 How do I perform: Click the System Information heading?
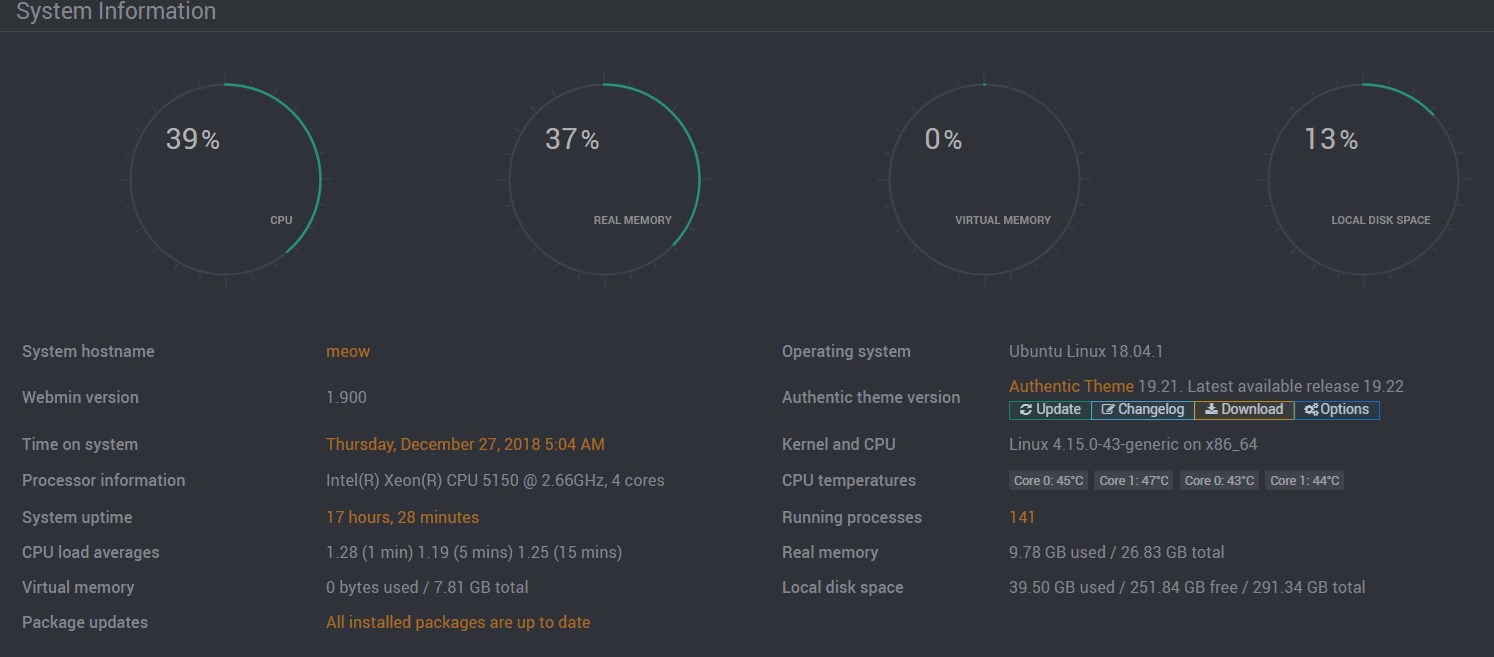click(116, 12)
